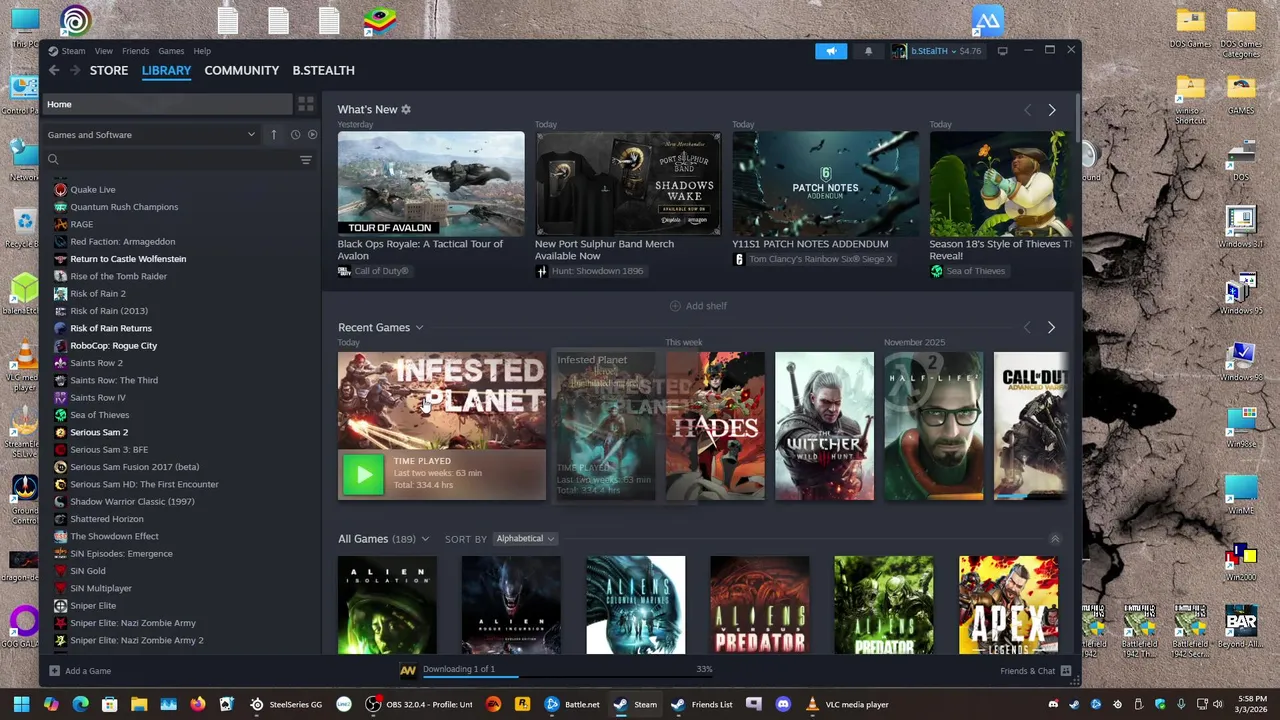1280x720 pixels.
Task: Open Windows Start menu
Action: (21, 704)
